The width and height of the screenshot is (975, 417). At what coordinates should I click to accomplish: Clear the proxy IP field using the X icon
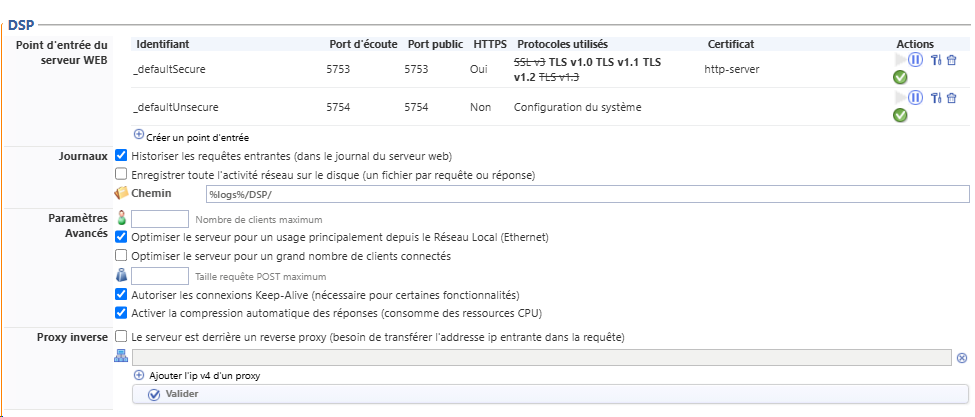[962, 357]
